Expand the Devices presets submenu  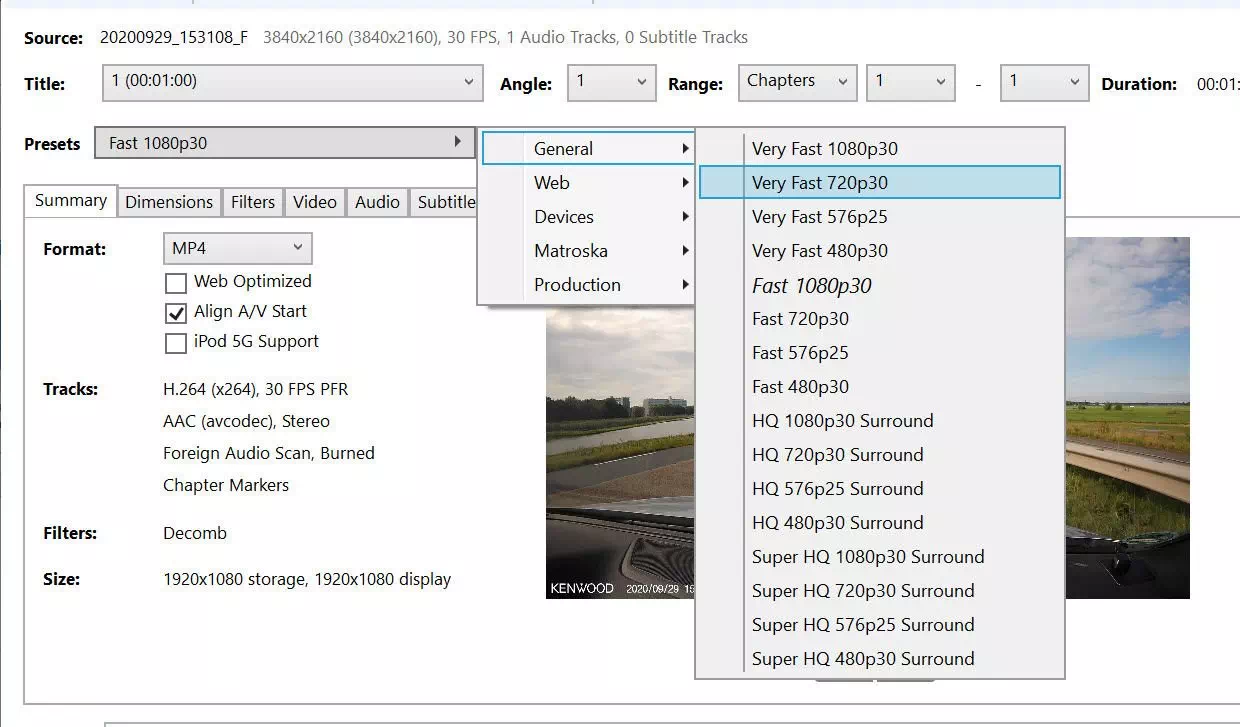(x=589, y=217)
